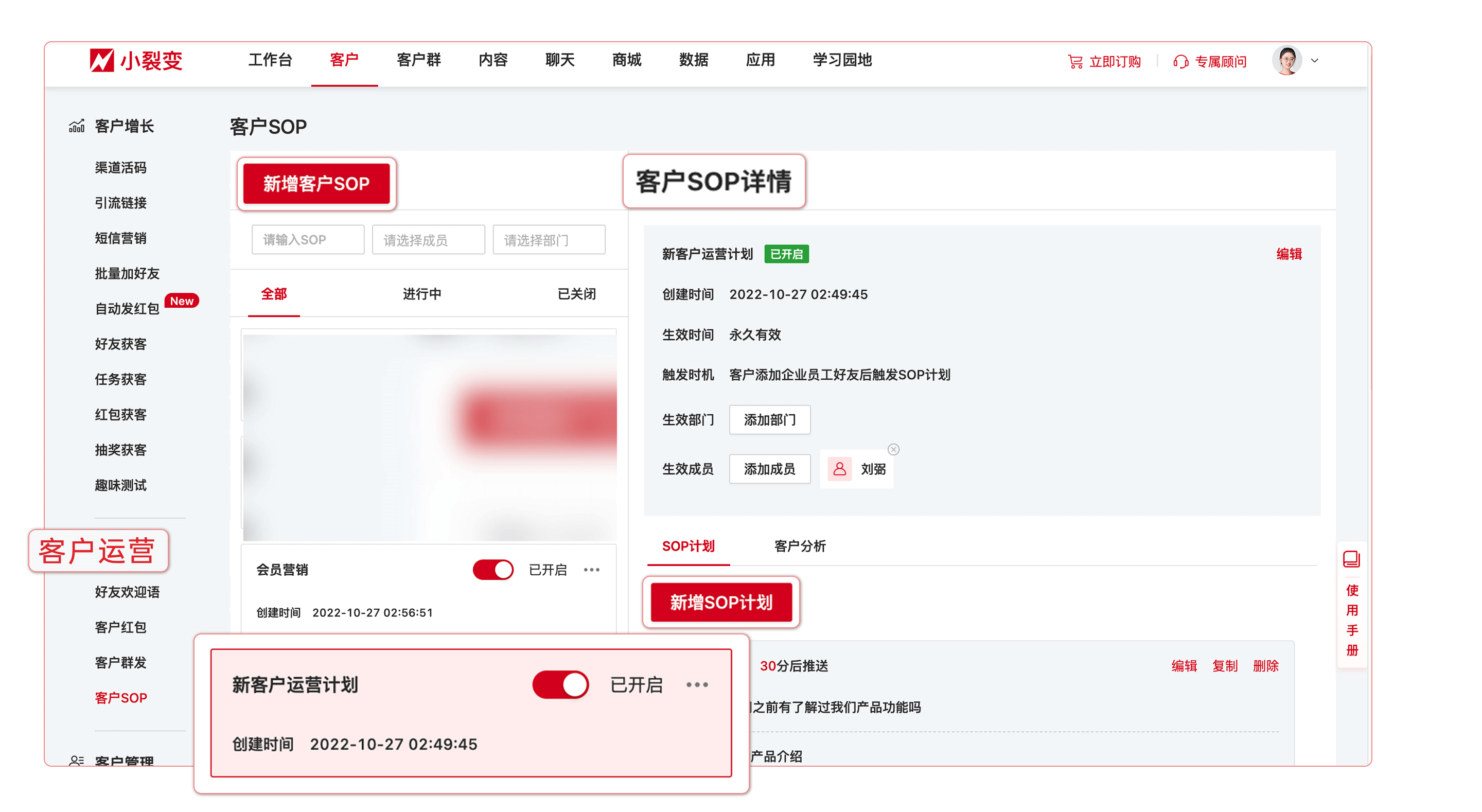
Task: Open the 使用手册 book icon
Action: [1351, 559]
